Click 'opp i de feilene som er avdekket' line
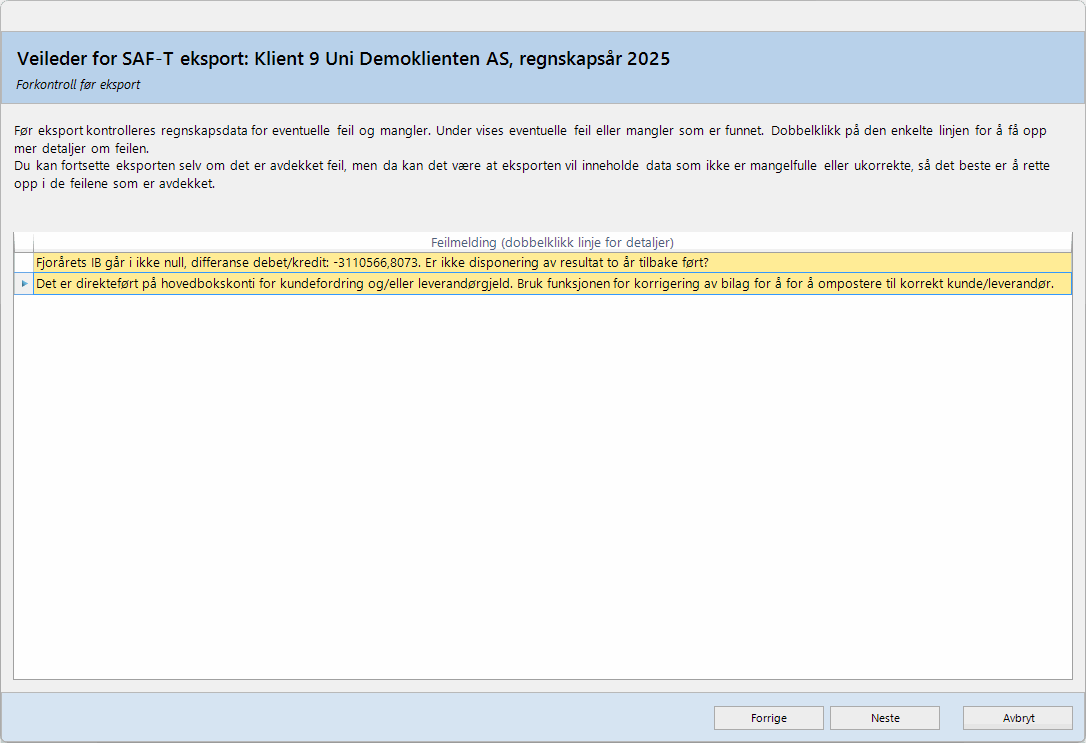This screenshot has height=743, width=1086. [115, 184]
